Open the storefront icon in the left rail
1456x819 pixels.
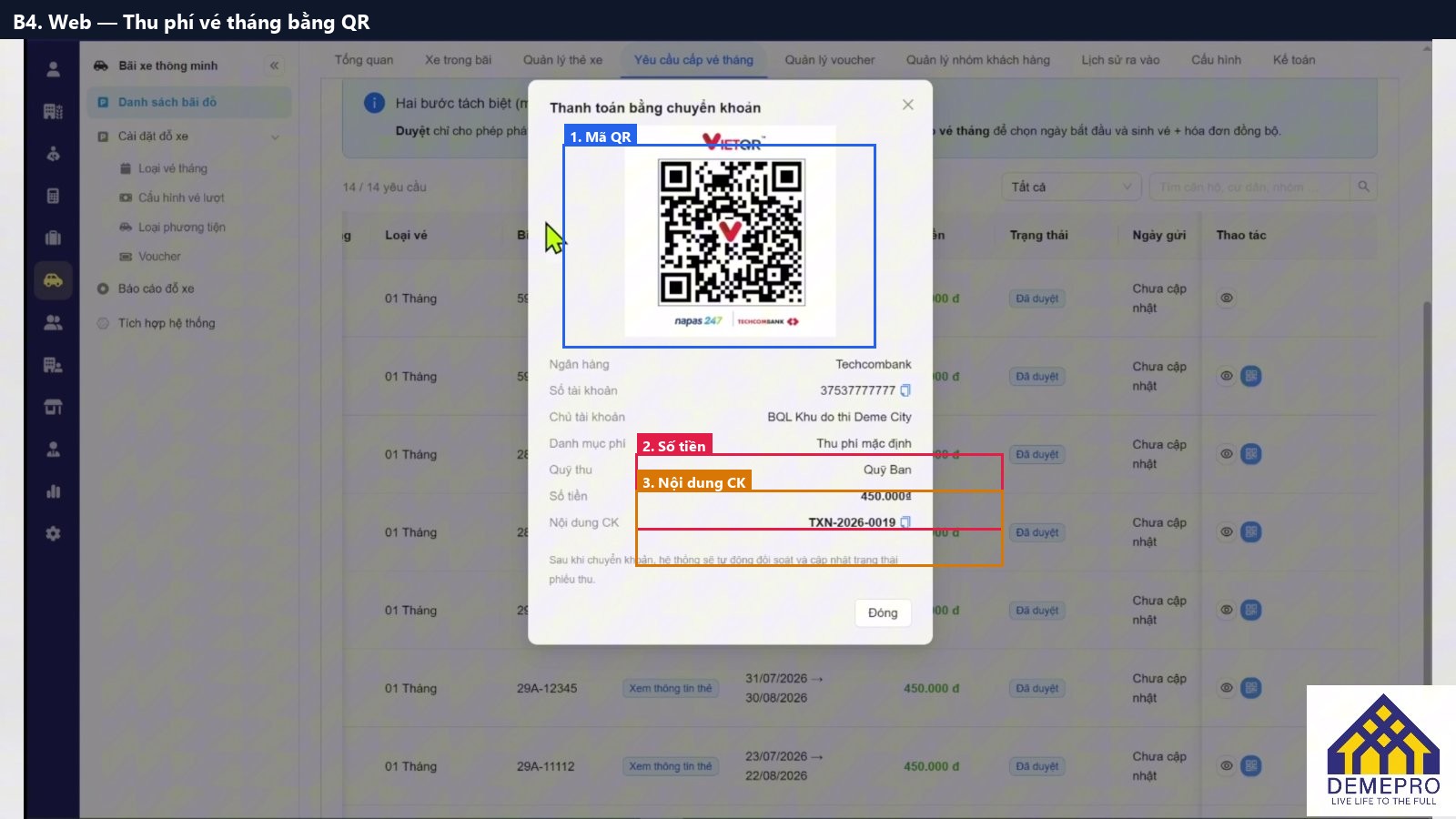click(54, 407)
